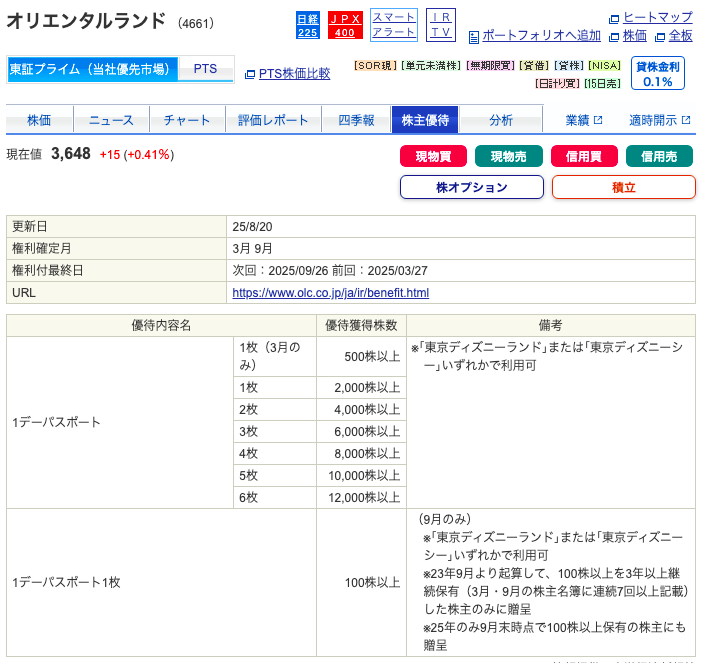Click the 次回：2025/09/26 date cell

coord(461,271)
